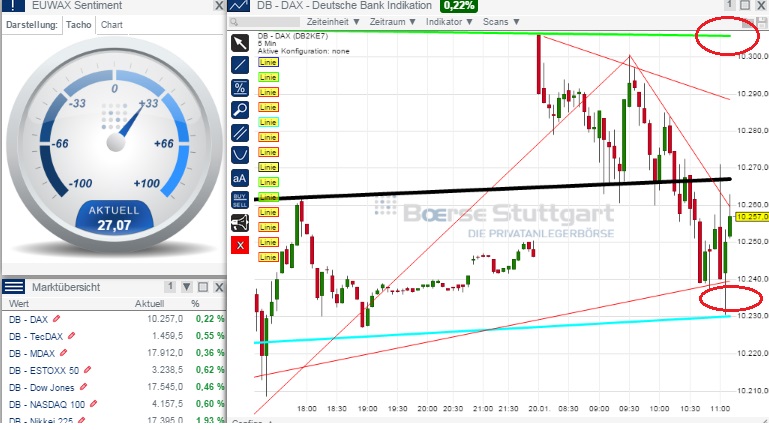Sort by the % column header

[195, 304]
